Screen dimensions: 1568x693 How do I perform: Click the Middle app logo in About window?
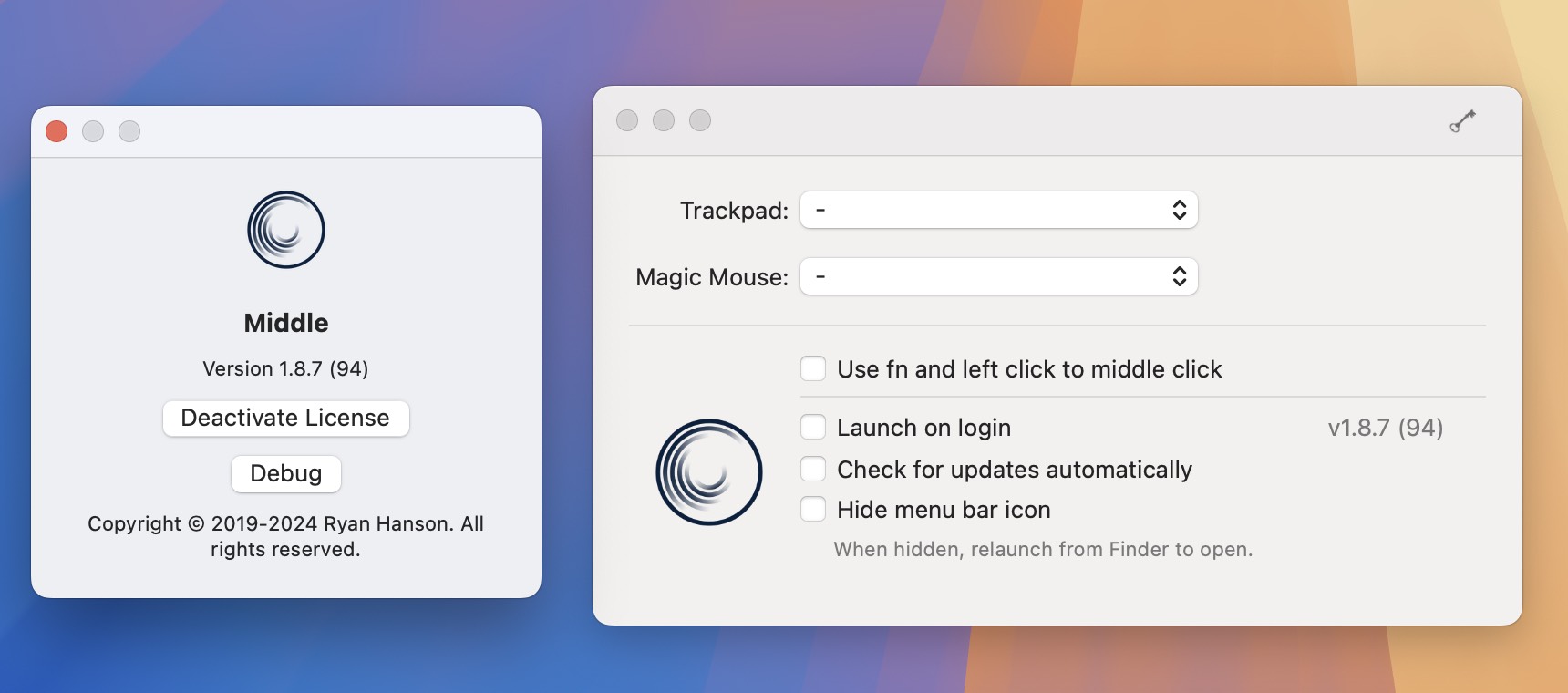coord(286,230)
